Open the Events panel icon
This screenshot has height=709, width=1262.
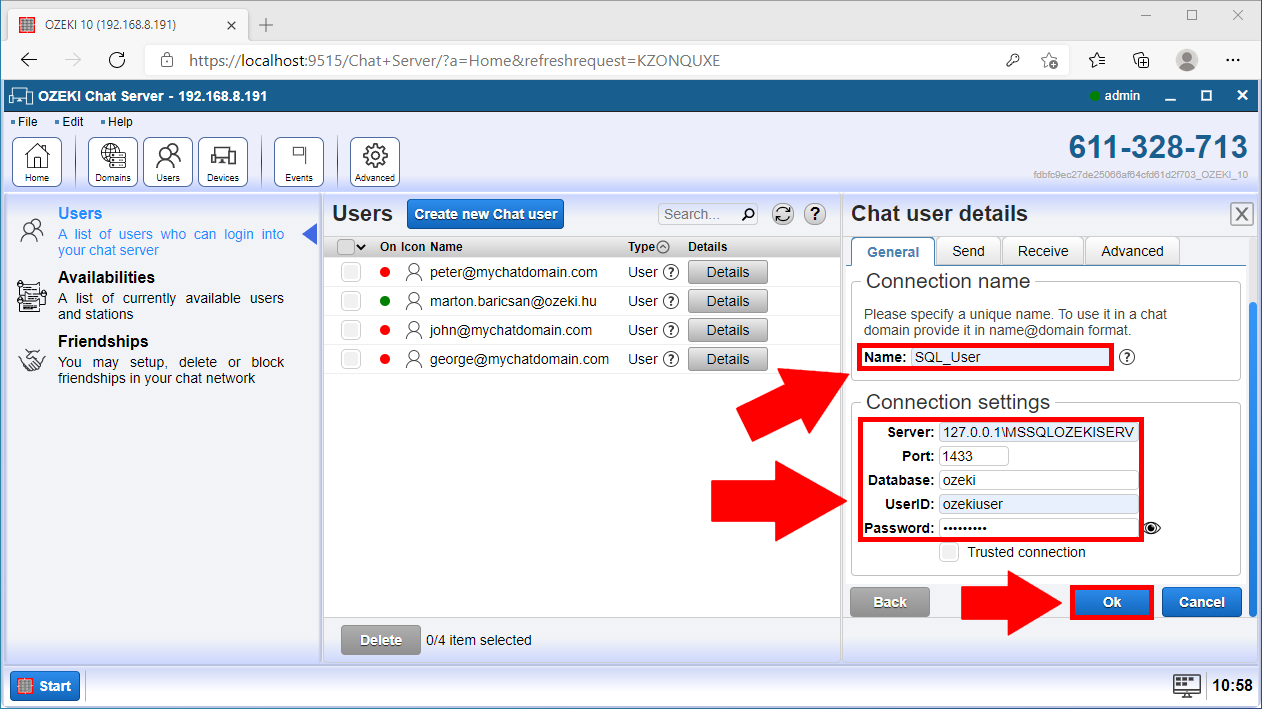pyautogui.click(x=298, y=160)
